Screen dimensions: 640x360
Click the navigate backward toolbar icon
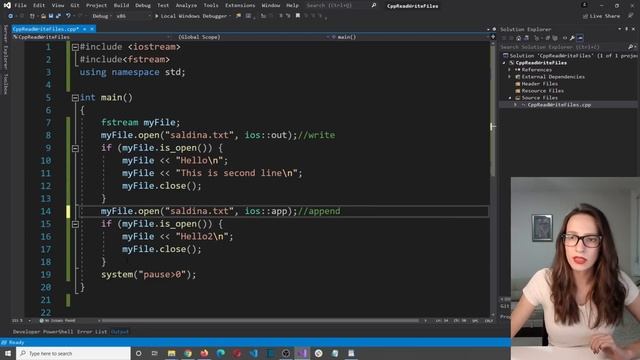click(x=11, y=16)
